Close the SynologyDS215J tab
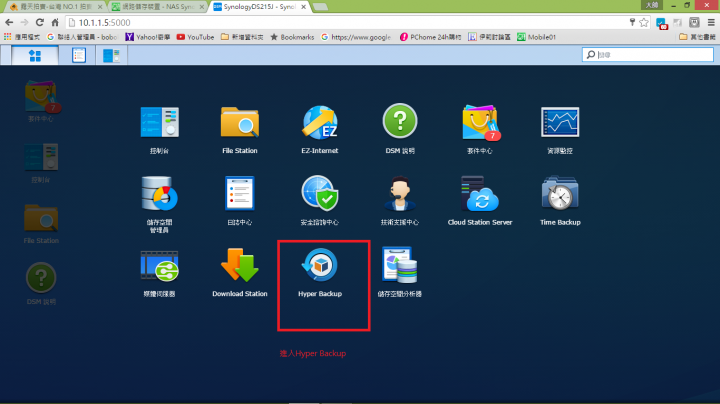Image resolution: width=720 pixels, height=404 pixels. point(304,7)
